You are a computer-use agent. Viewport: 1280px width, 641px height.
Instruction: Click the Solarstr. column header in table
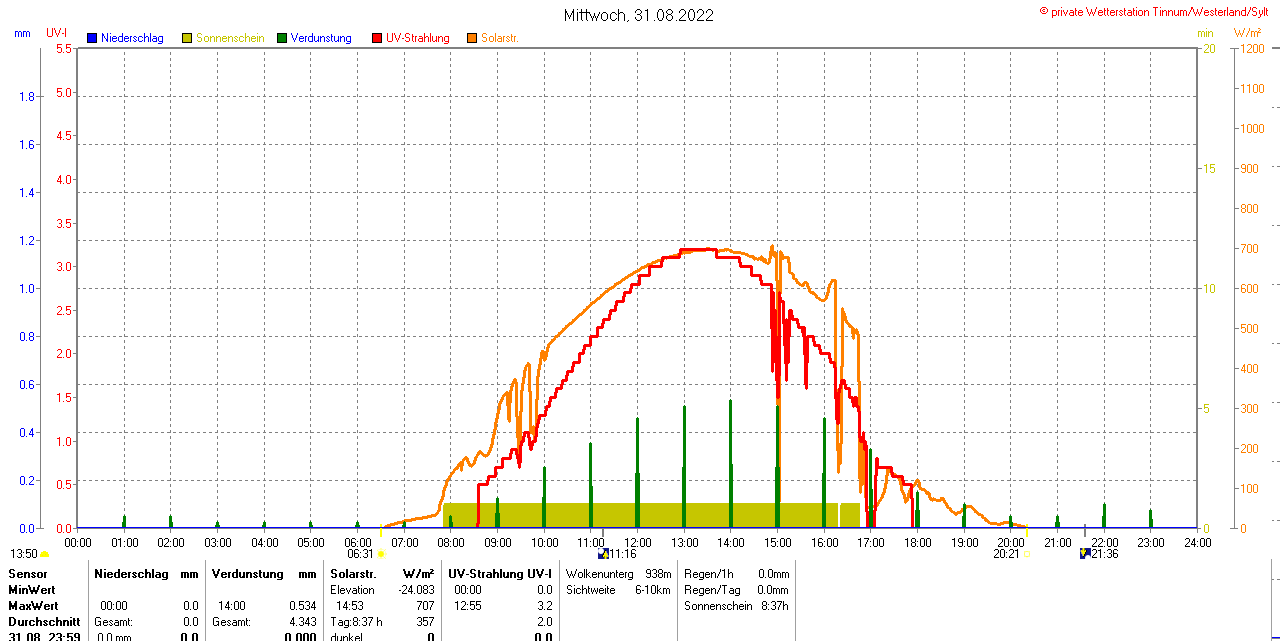353,574
